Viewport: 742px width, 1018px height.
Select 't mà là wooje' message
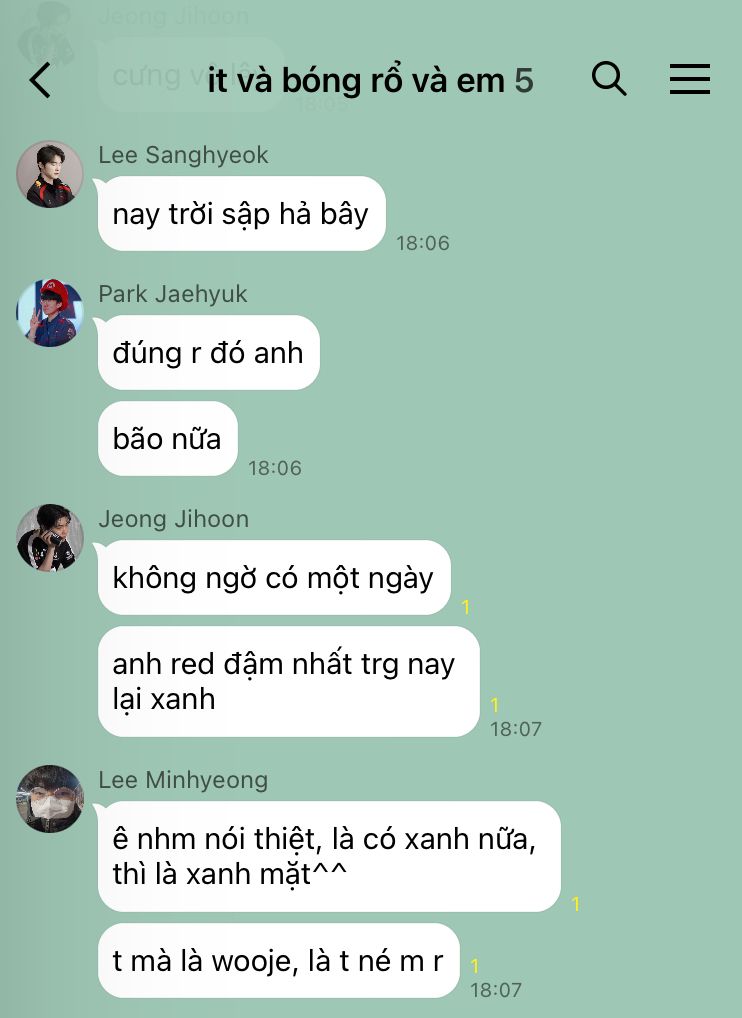(278, 960)
